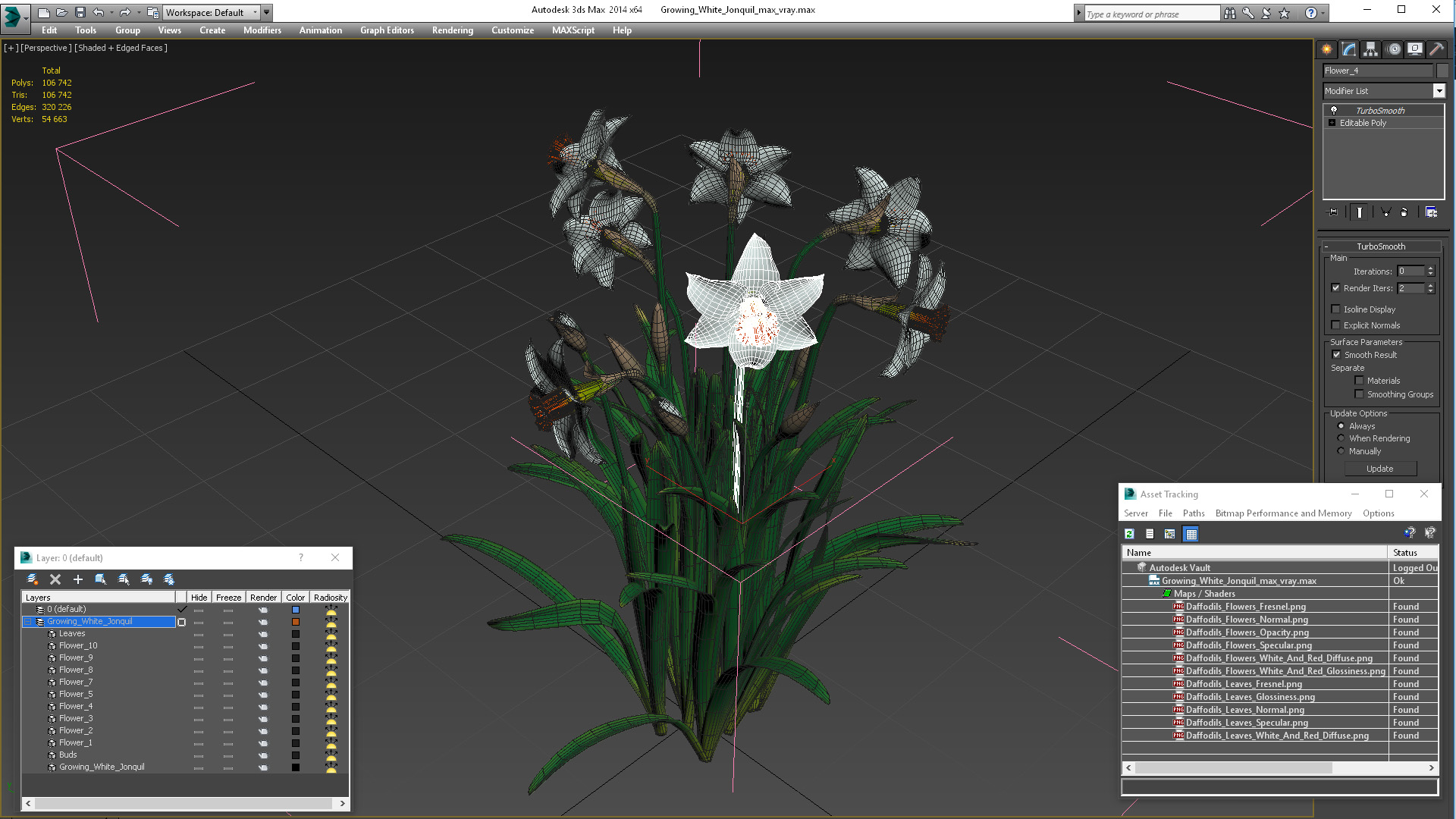Click the Hide column header
The height and width of the screenshot is (819, 1456).
coord(199,598)
